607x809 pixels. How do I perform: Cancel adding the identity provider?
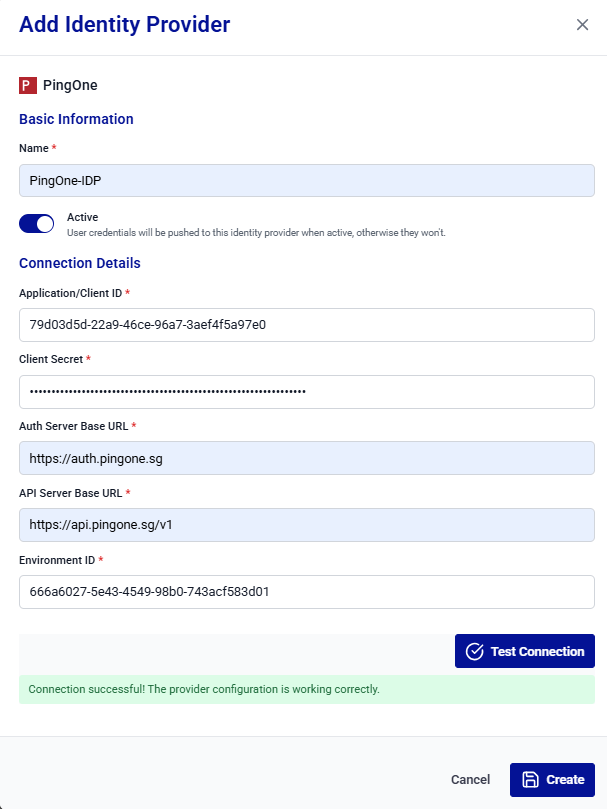pos(470,780)
